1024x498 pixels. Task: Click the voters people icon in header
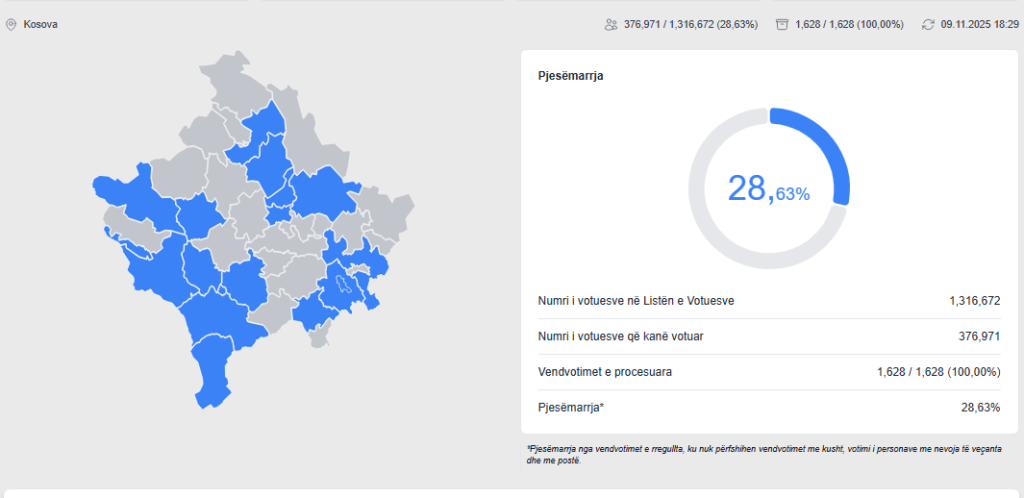click(611, 24)
